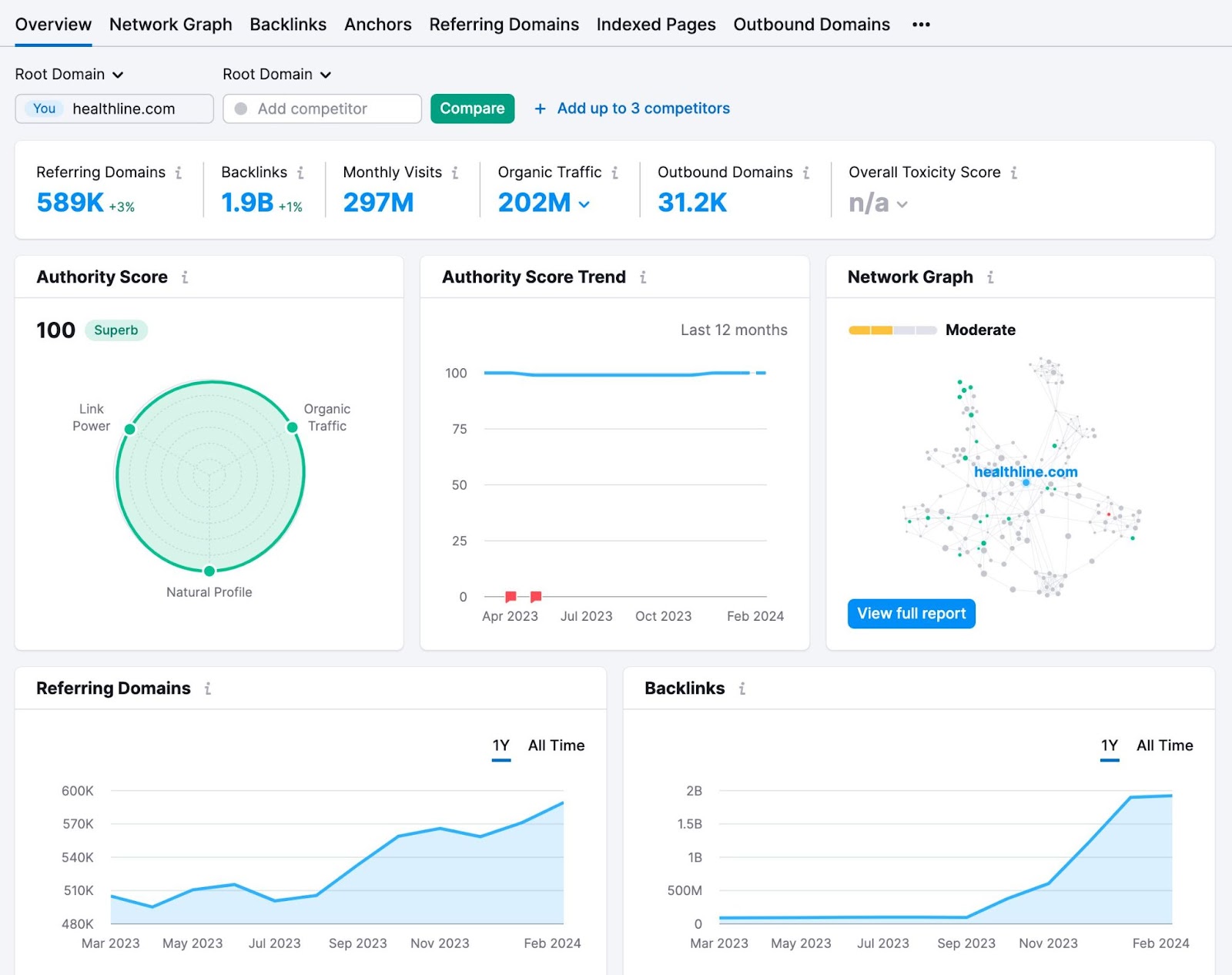1232x975 pixels.
Task: Click the Backlinks metric info icon
Action: 301,173
